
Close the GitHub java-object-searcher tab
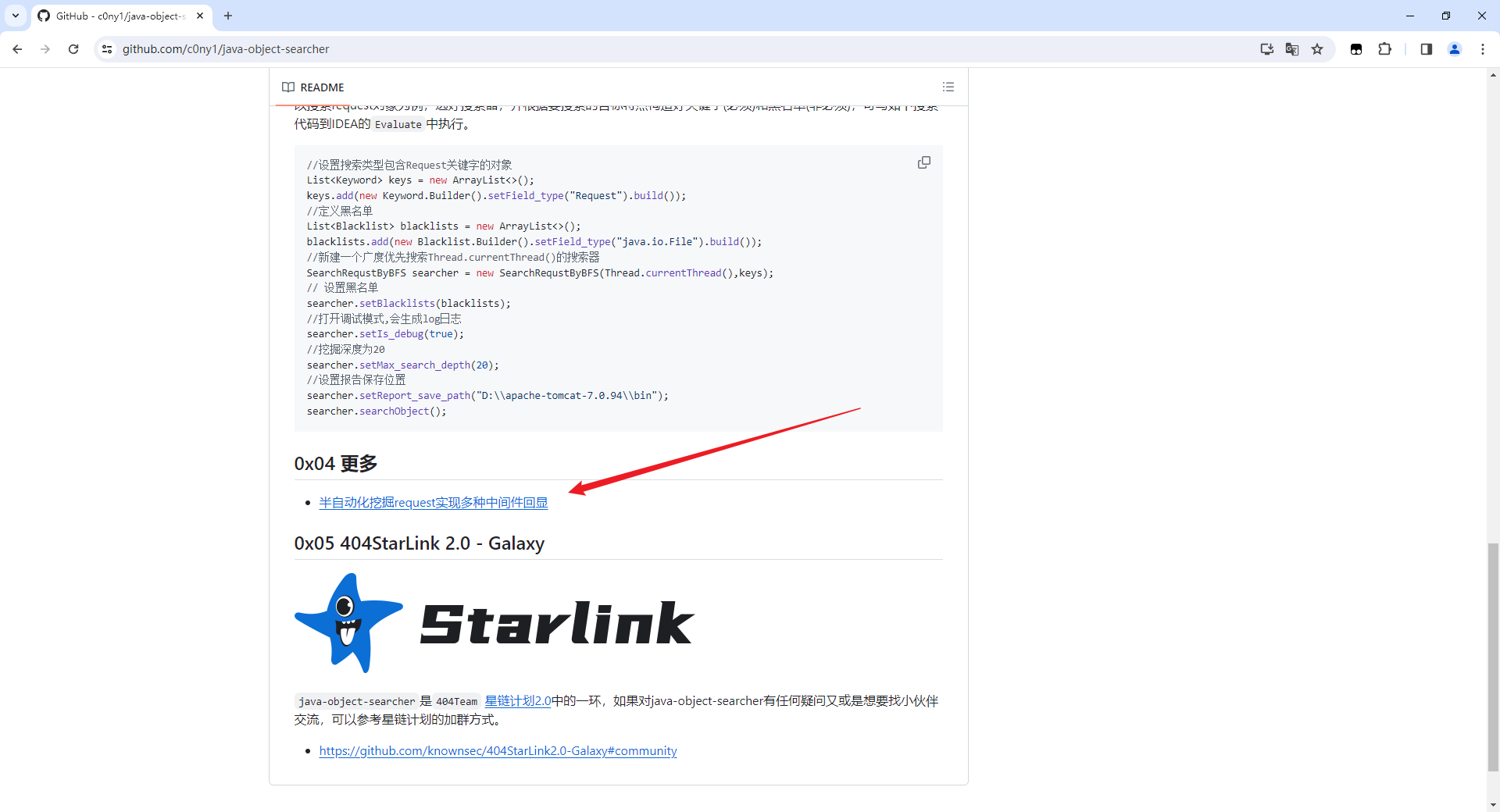click(x=200, y=16)
